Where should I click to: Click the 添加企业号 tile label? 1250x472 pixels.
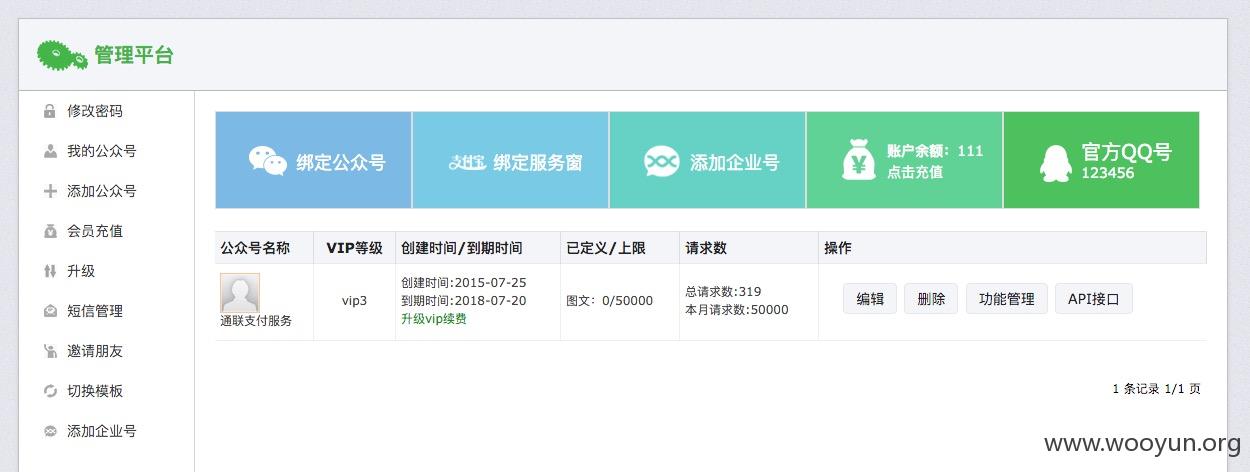pyautogui.click(x=735, y=162)
